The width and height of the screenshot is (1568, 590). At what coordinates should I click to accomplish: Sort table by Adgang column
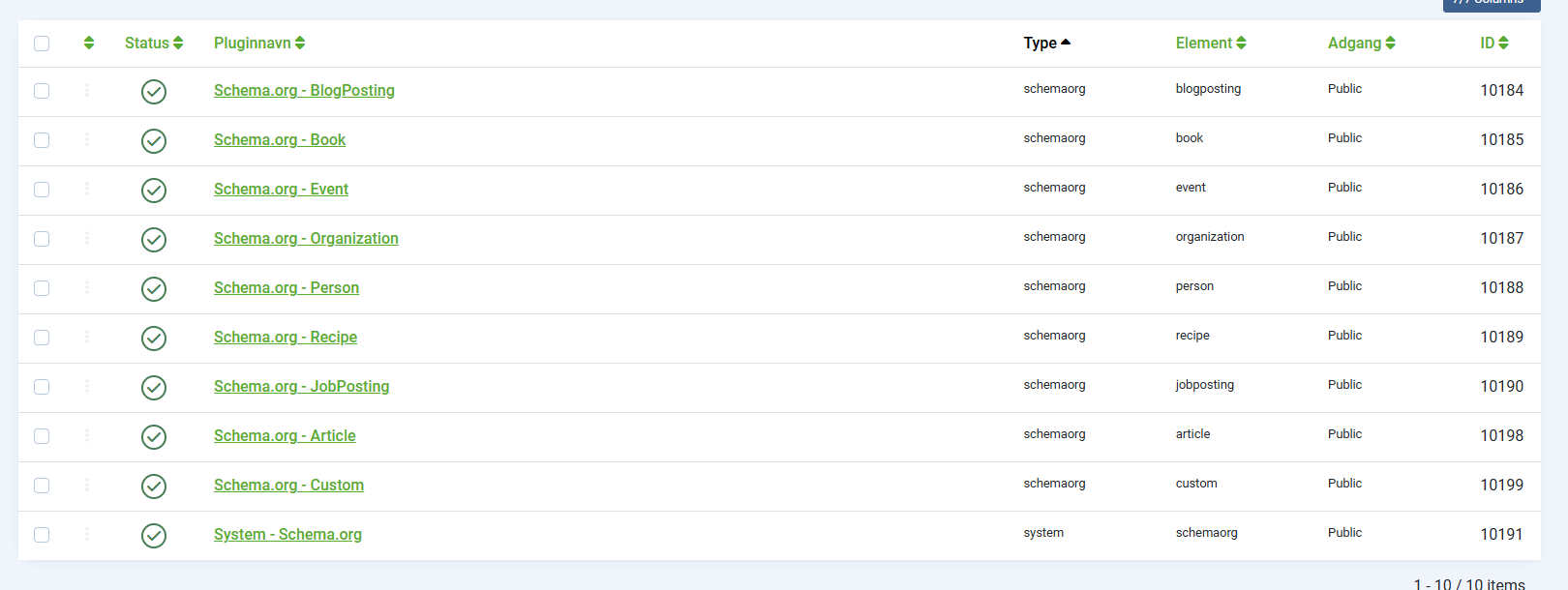pos(1362,43)
